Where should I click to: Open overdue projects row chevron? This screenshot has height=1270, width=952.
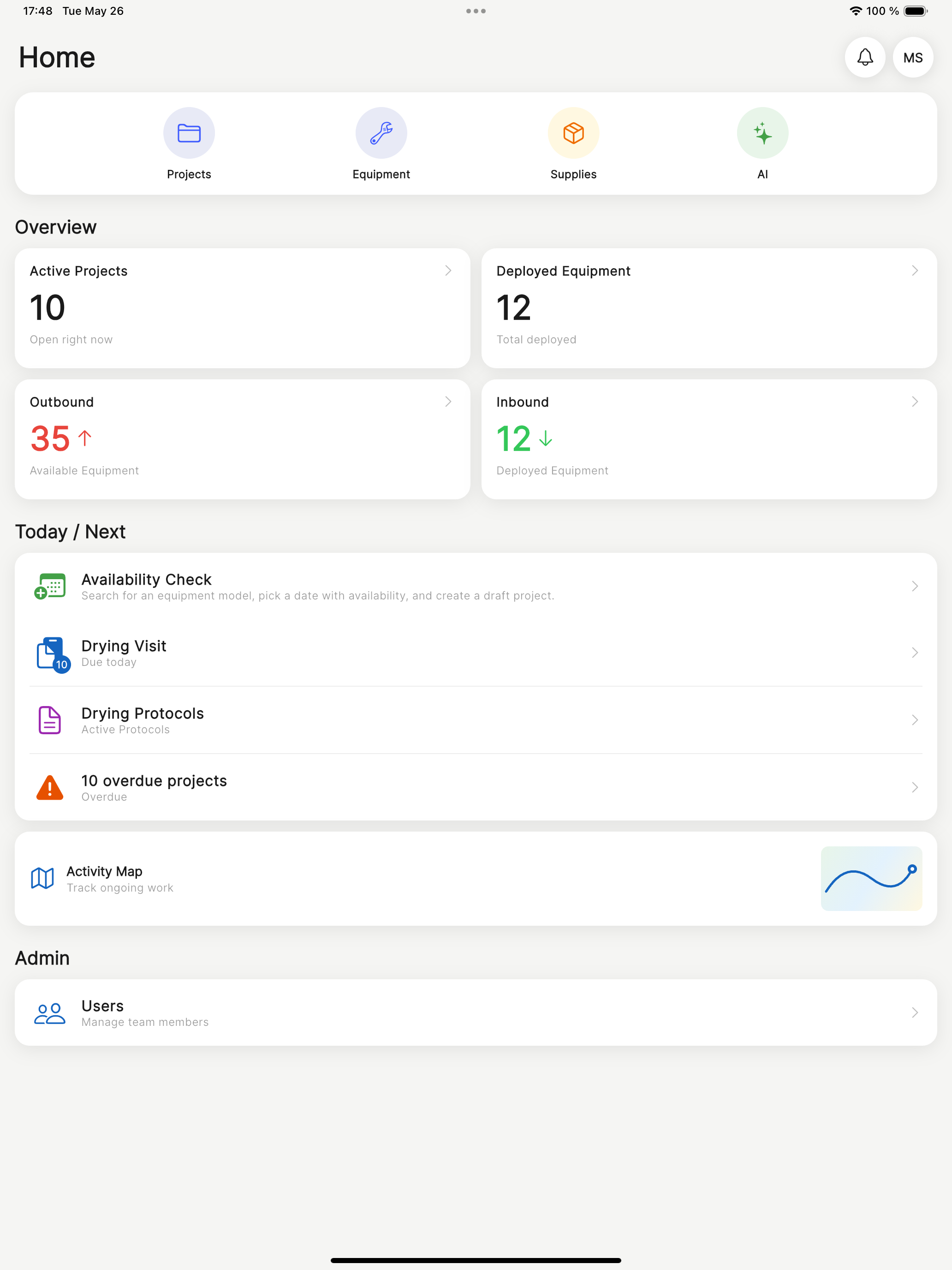tap(915, 787)
